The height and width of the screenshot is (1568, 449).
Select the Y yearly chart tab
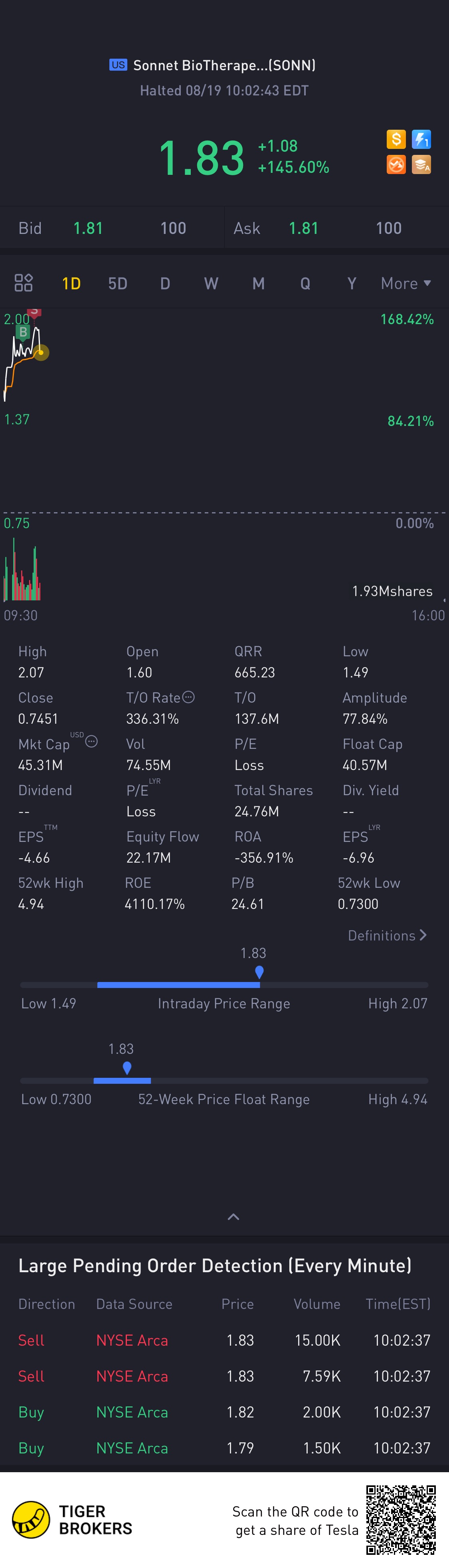pos(352,284)
